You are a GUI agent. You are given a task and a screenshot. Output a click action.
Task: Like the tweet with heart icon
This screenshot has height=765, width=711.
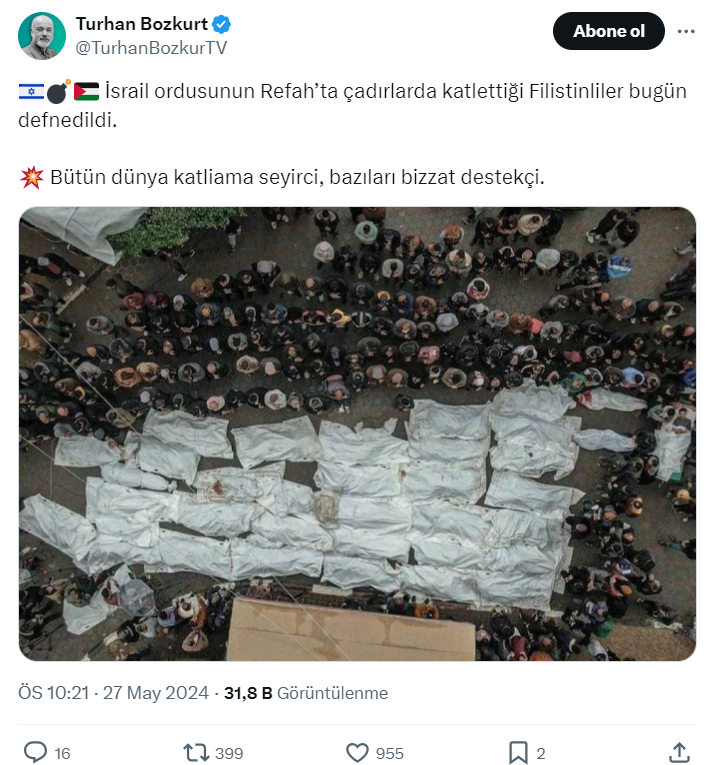point(357,752)
